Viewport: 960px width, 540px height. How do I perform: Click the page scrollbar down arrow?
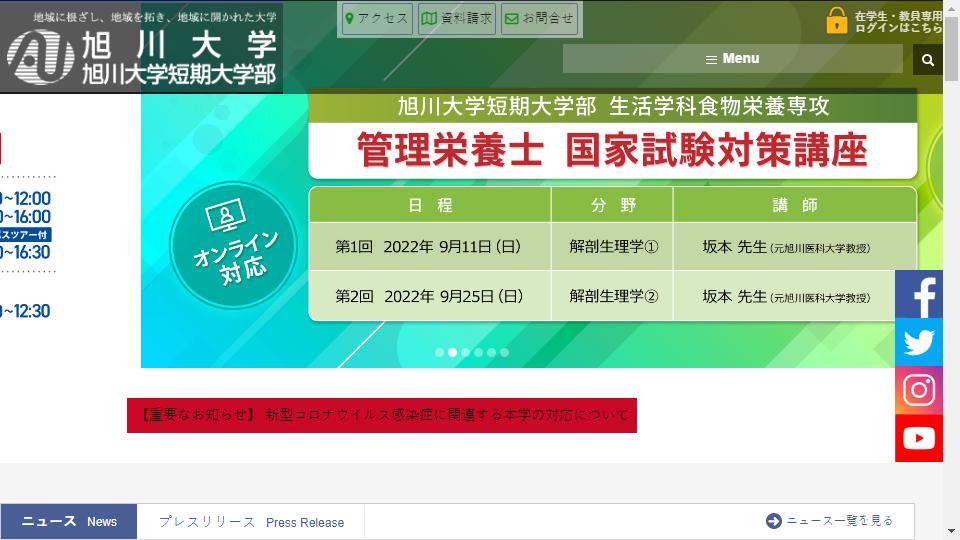click(951, 531)
